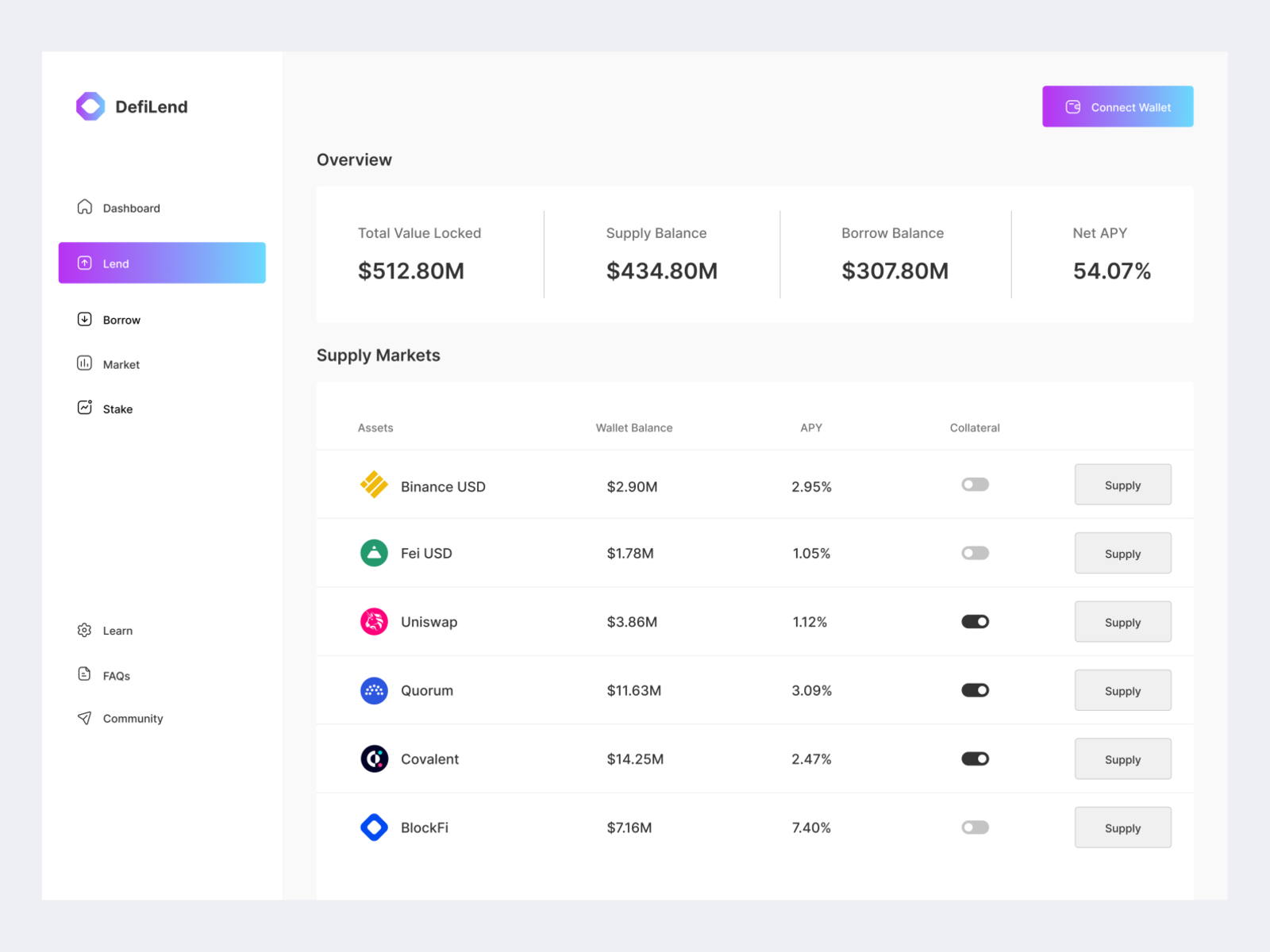The height and width of the screenshot is (952, 1270).
Task: Click the Stake trend-line icon
Action: coord(84,408)
